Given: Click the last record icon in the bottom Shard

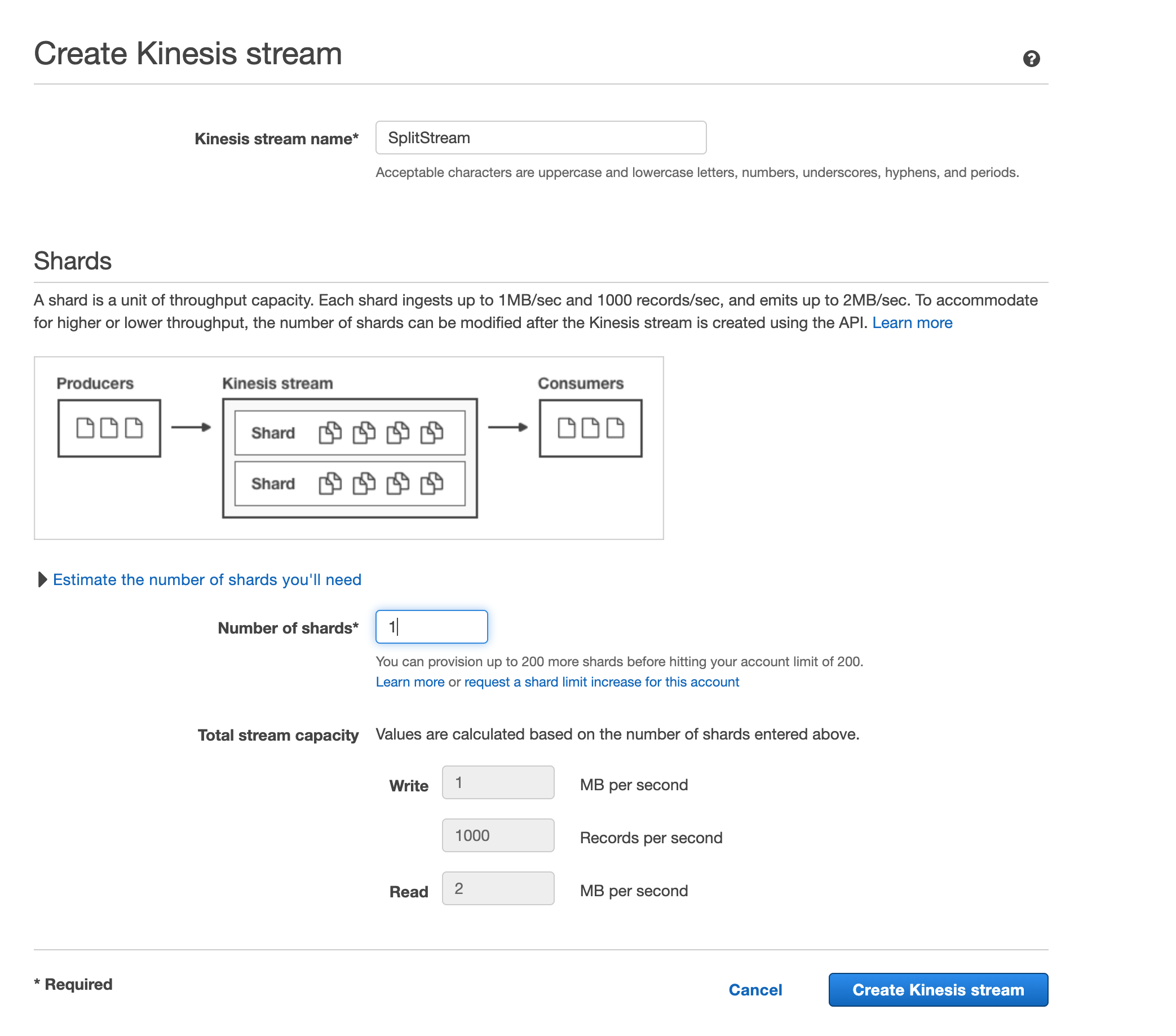Looking at the screenshot, I should [431, 483].
